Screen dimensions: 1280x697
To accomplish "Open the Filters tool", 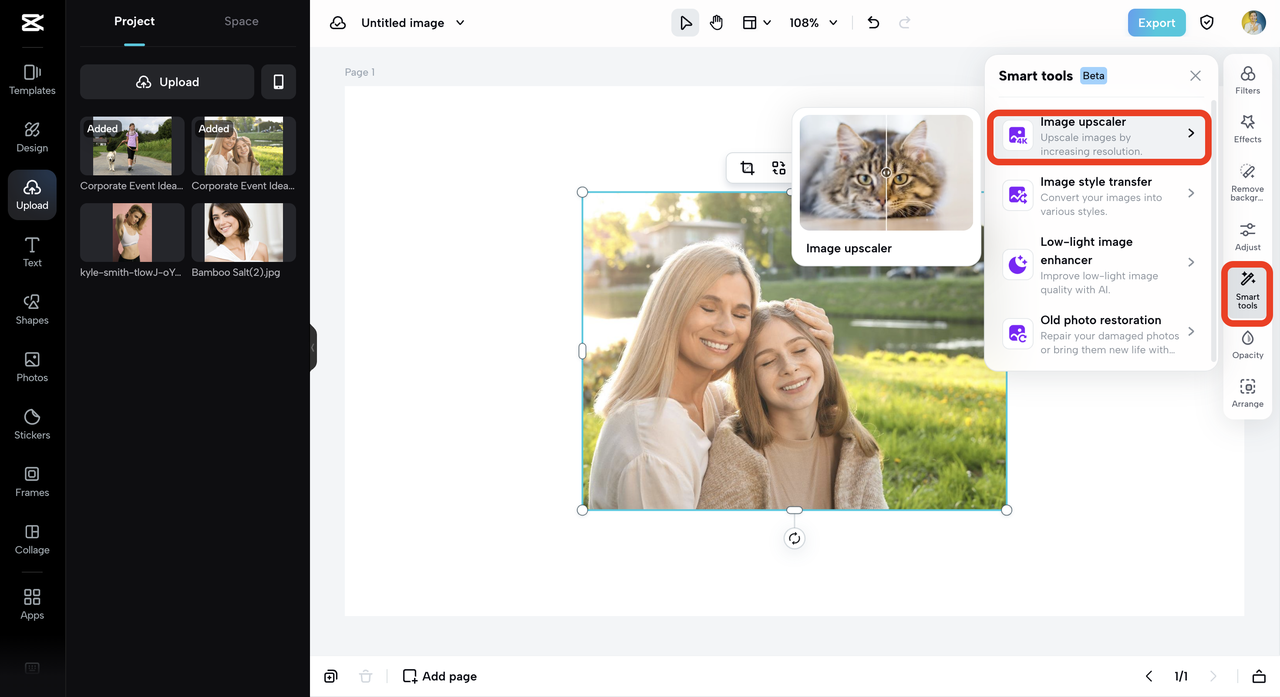I will pyautogui.click(x=1248, y=80).
